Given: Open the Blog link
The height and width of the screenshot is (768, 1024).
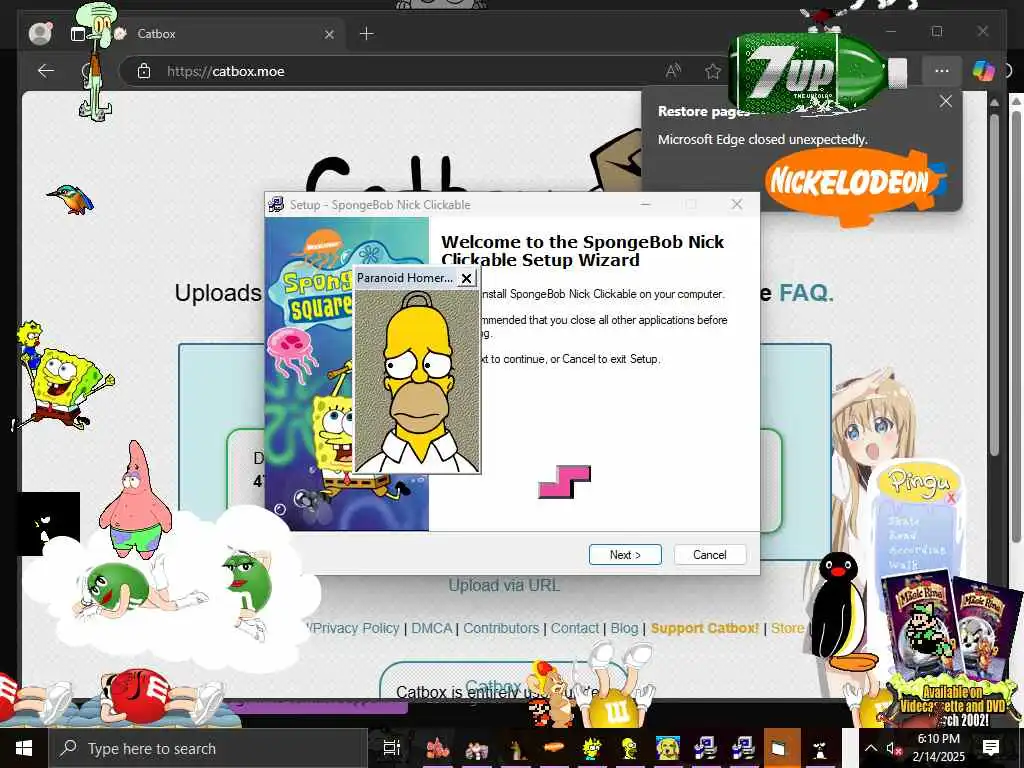Looking at the screenshot, I should click(624, 628).
